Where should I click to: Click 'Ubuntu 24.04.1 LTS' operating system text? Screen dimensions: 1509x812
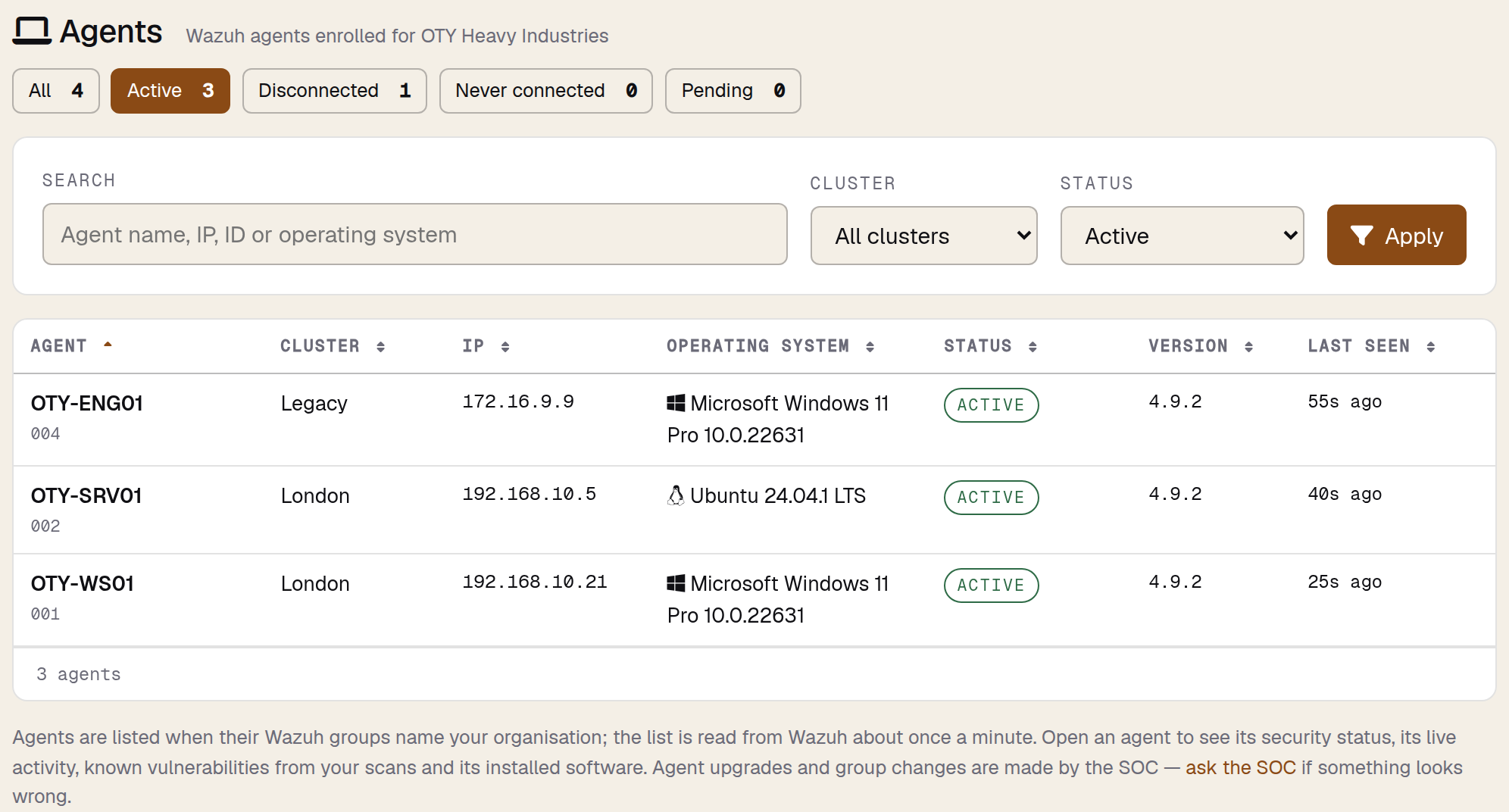778,495
